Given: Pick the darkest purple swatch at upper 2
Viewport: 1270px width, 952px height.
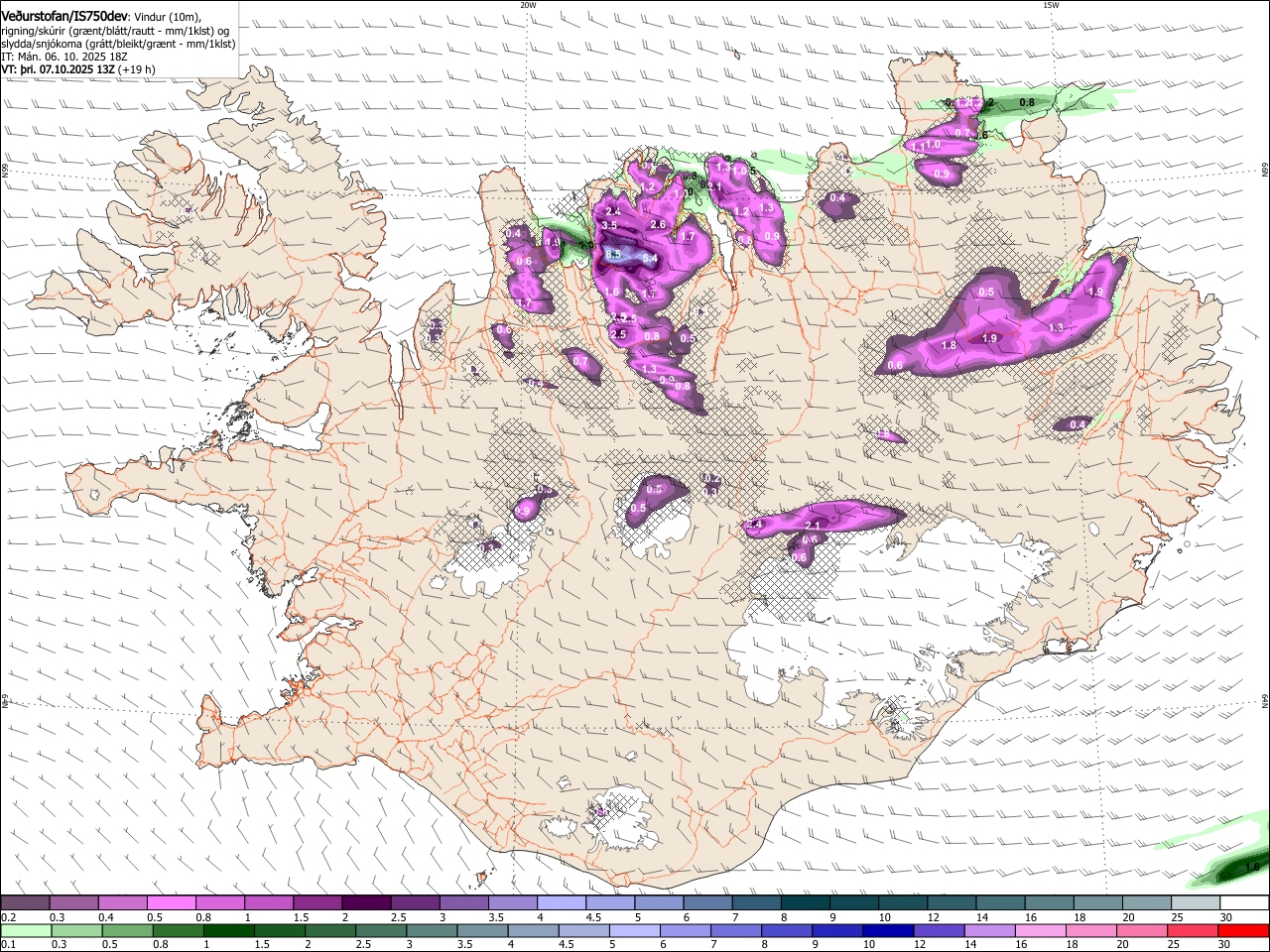Looking at the screenshot, I should [366, 903].
